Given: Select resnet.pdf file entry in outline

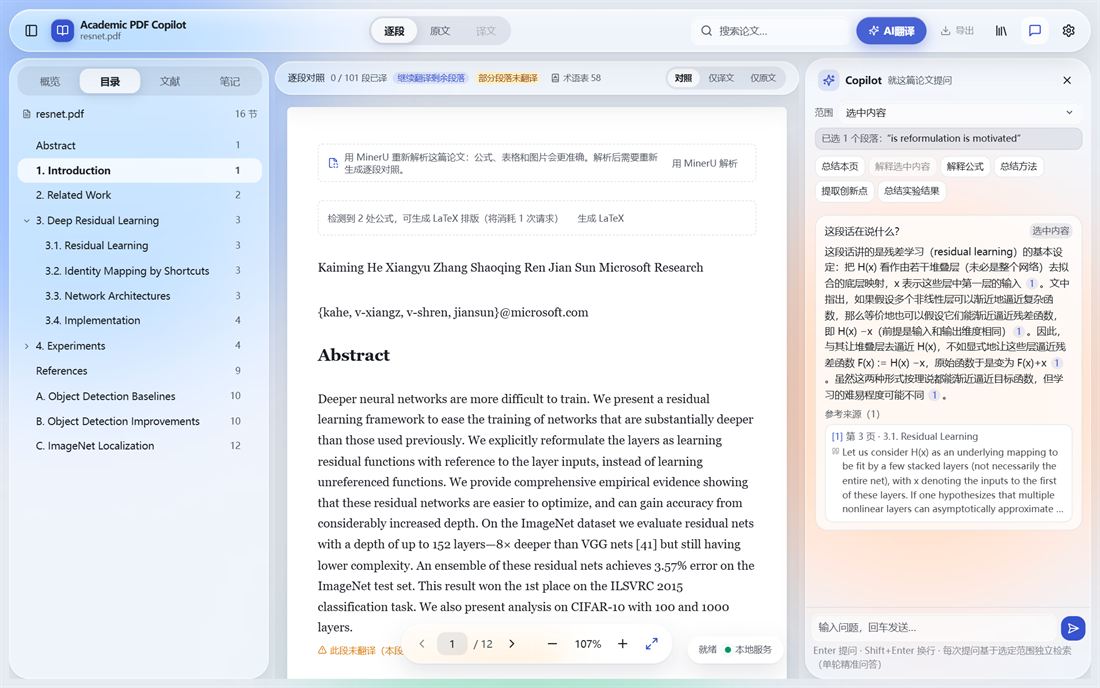Looking at the screenshot, I should tap(140, 114).
